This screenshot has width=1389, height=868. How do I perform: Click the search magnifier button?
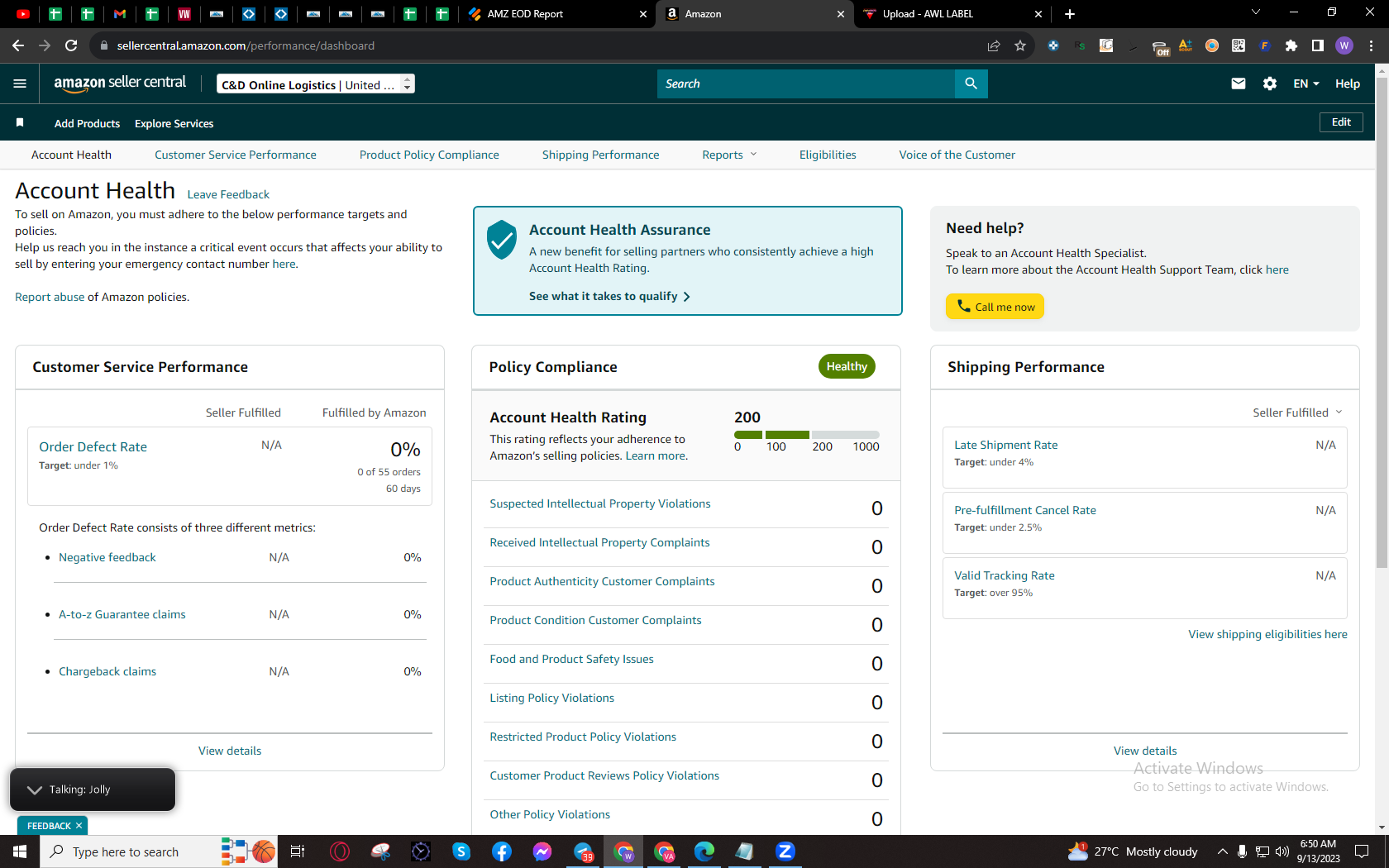pyautogui.click(x=971, y=83)
